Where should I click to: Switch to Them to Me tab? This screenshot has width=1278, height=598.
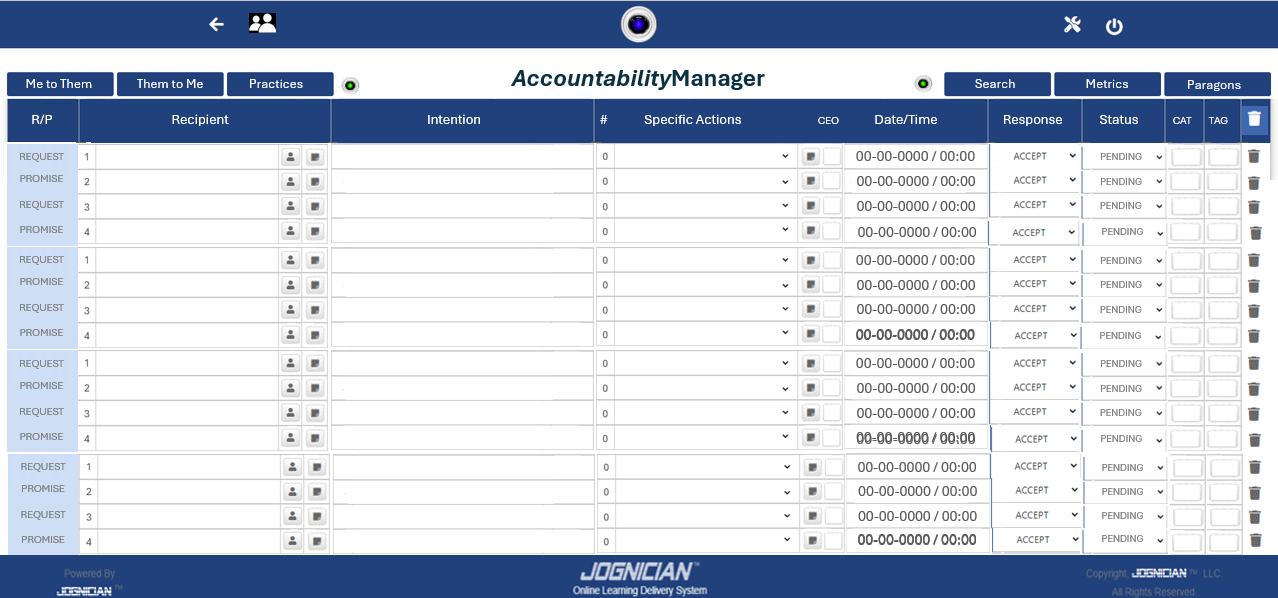pos(170,84)
